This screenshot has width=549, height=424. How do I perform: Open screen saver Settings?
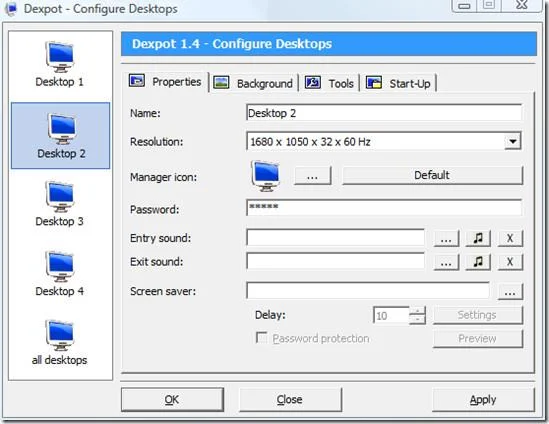(478, 315)
